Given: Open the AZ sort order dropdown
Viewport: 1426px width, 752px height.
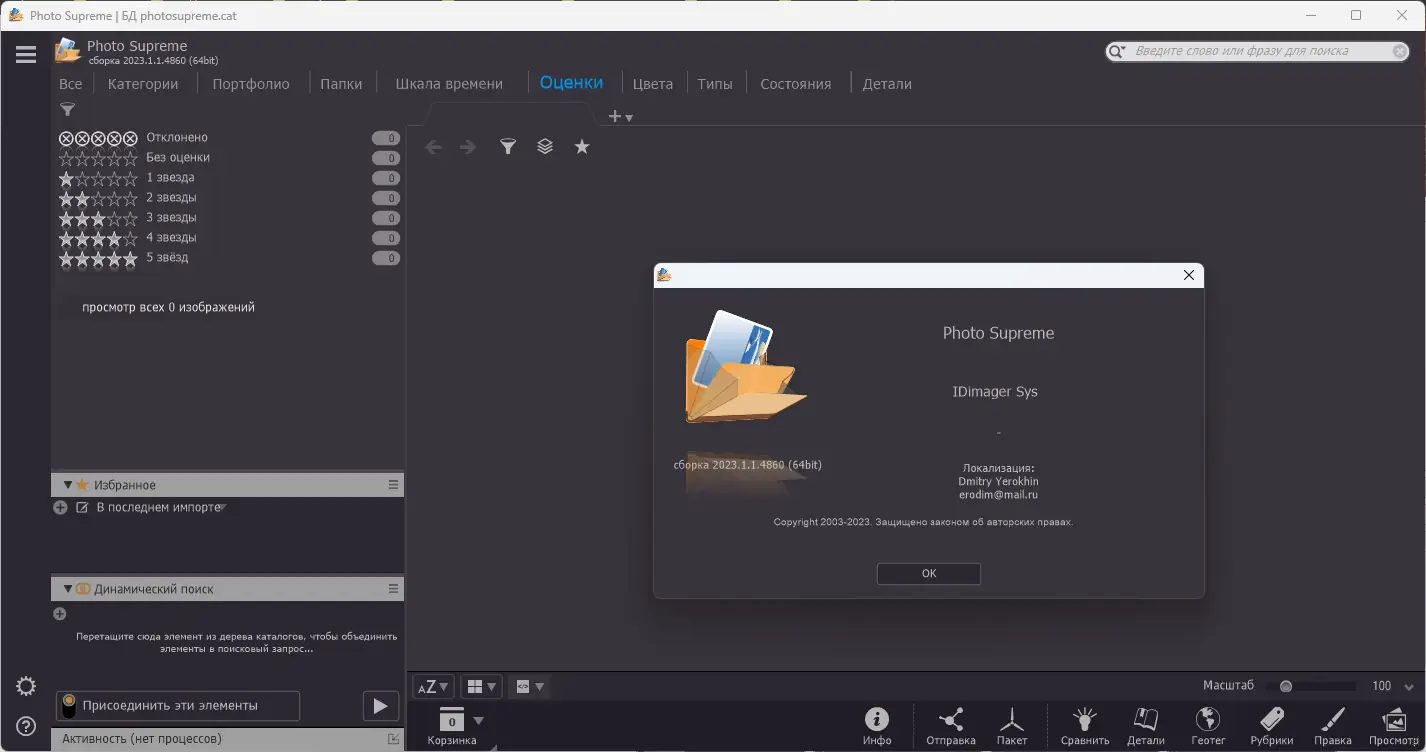Looking at the screenshot, I should point(433,687).
